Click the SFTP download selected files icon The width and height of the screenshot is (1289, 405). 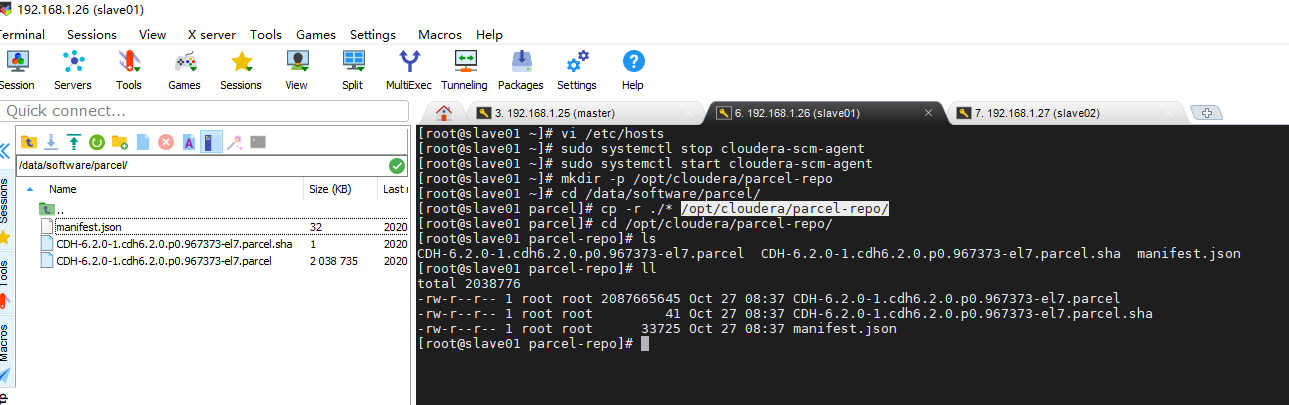pyautogui.click(x=51, y=142)
